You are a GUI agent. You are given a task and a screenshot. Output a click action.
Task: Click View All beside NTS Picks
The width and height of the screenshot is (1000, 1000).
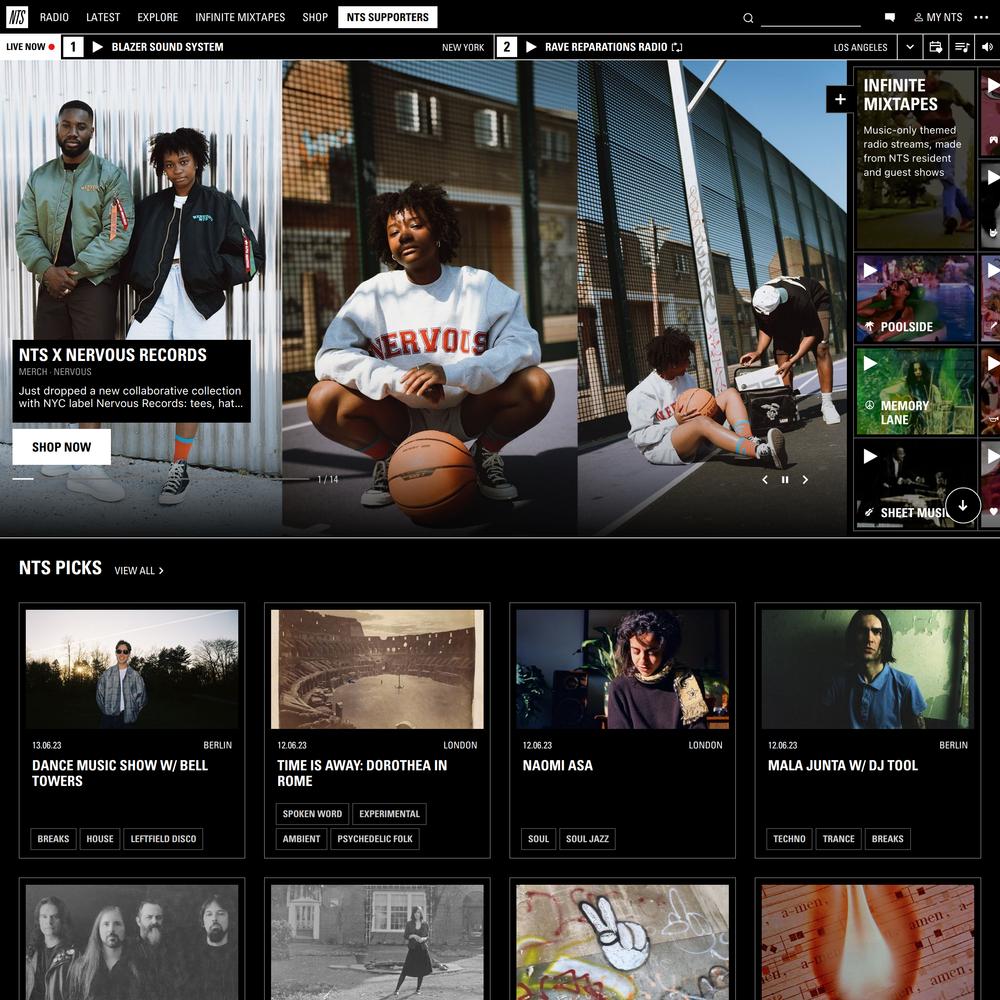pos(139,570)
